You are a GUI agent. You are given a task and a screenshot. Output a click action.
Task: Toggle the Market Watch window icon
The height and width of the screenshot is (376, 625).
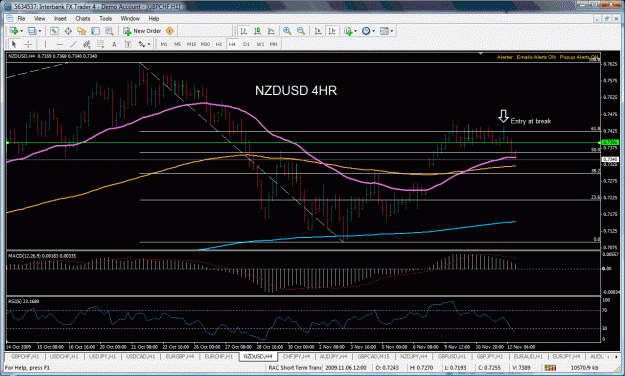click(x=54, y=31)
